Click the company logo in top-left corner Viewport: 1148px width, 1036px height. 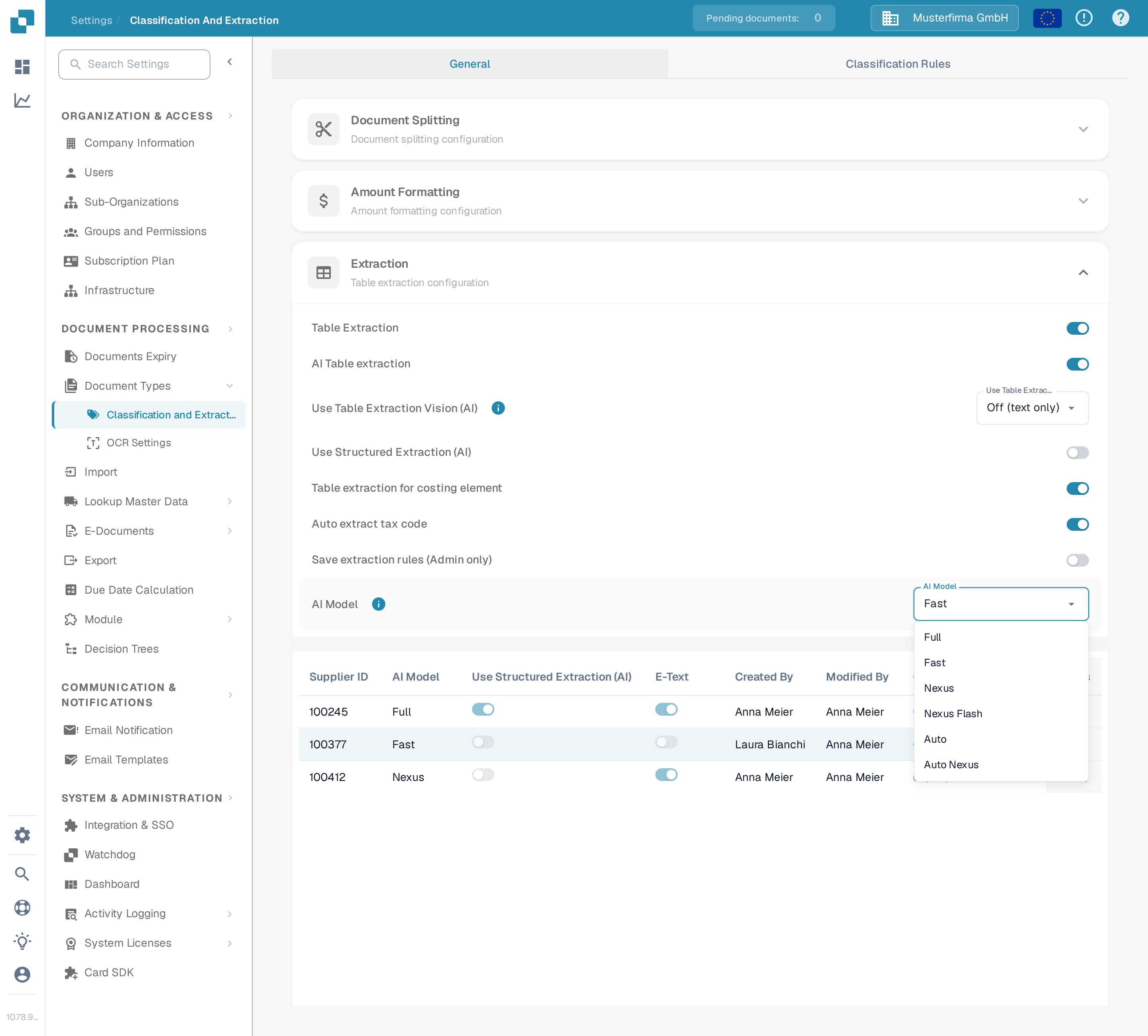(22, 21)
